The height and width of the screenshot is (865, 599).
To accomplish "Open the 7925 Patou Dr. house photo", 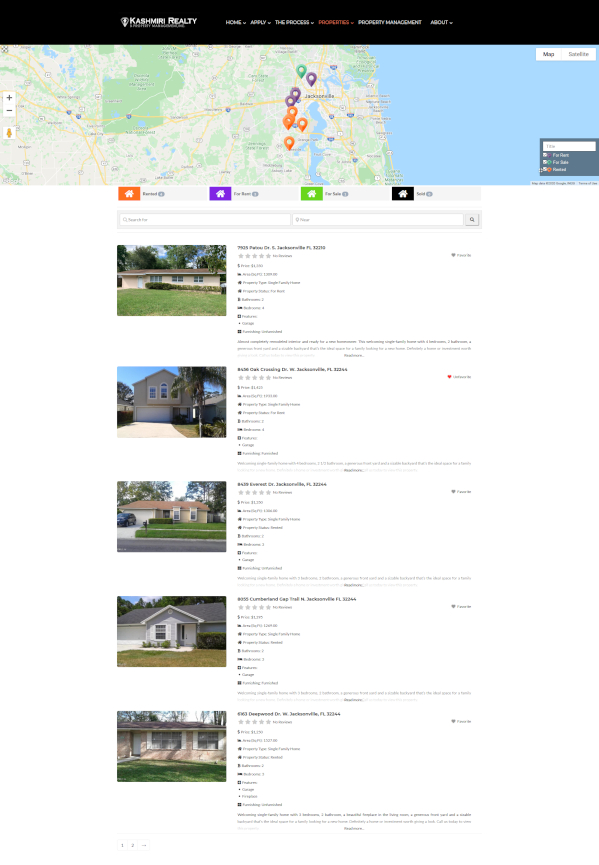I will [172, 280].
